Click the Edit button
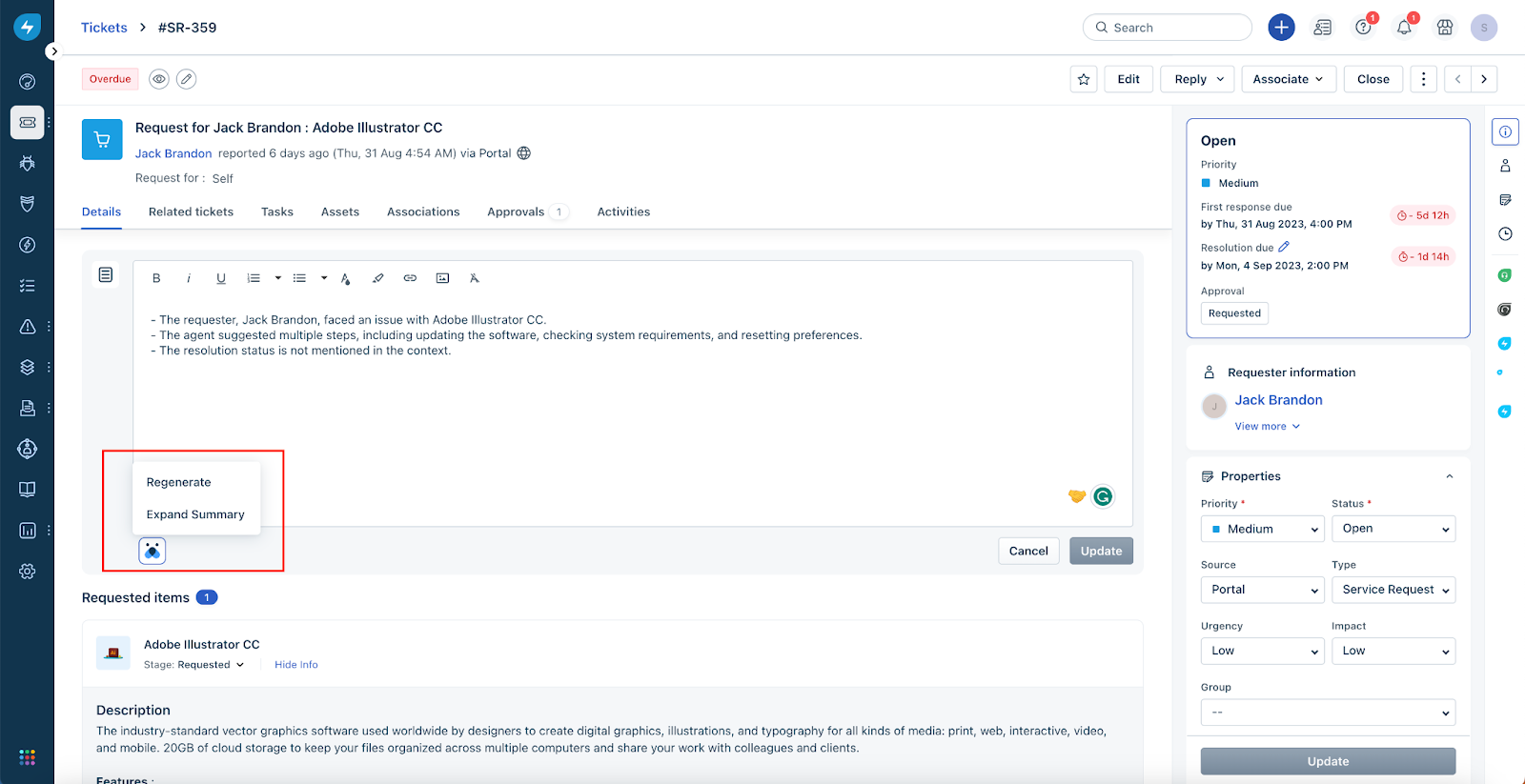 (x=1128, y=79)
